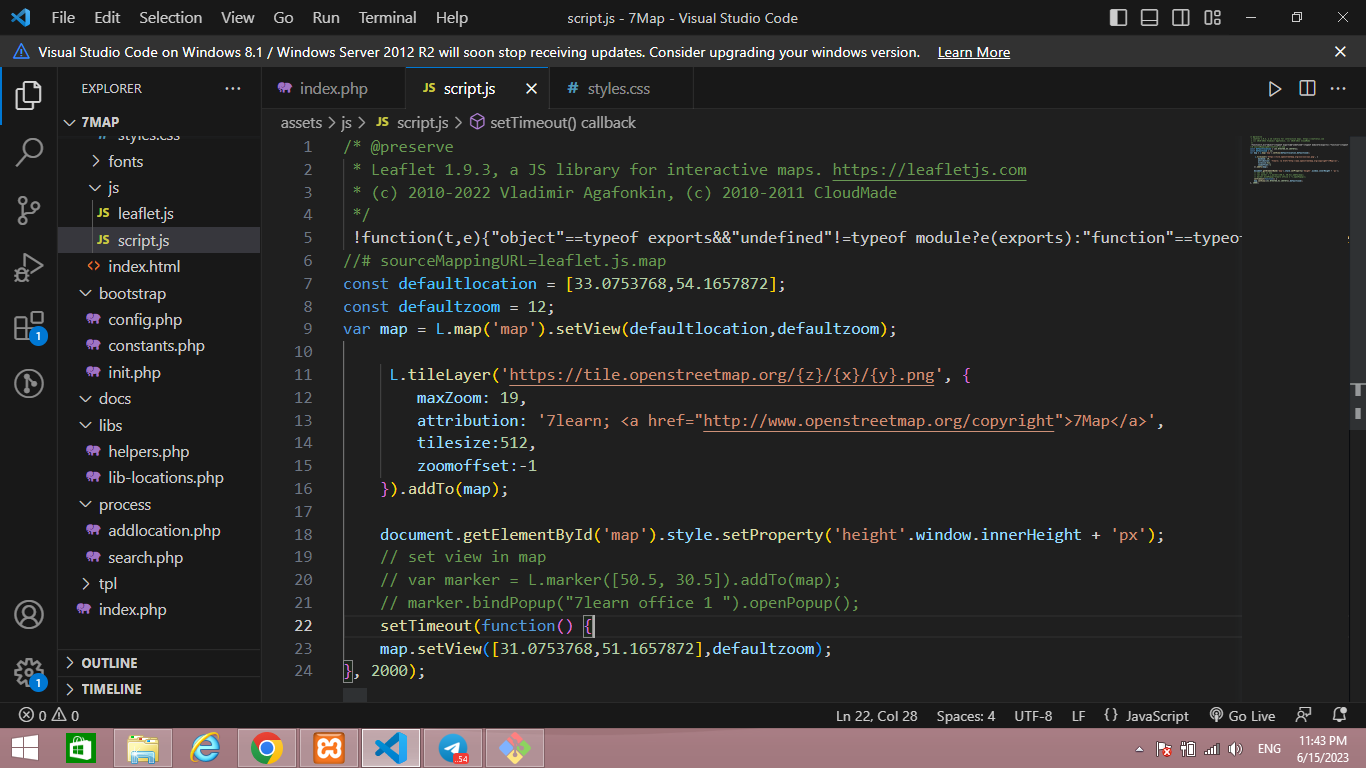Click the assets breadcrumb segment
Viewport: 1366px width, 768px height.
(301, 123)
